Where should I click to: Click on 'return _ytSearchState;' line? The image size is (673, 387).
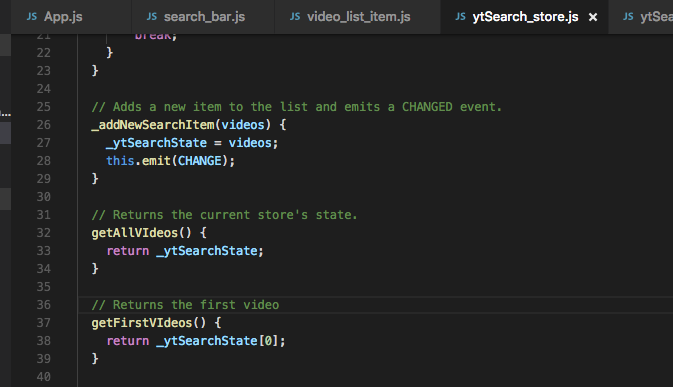pos(185,251)
